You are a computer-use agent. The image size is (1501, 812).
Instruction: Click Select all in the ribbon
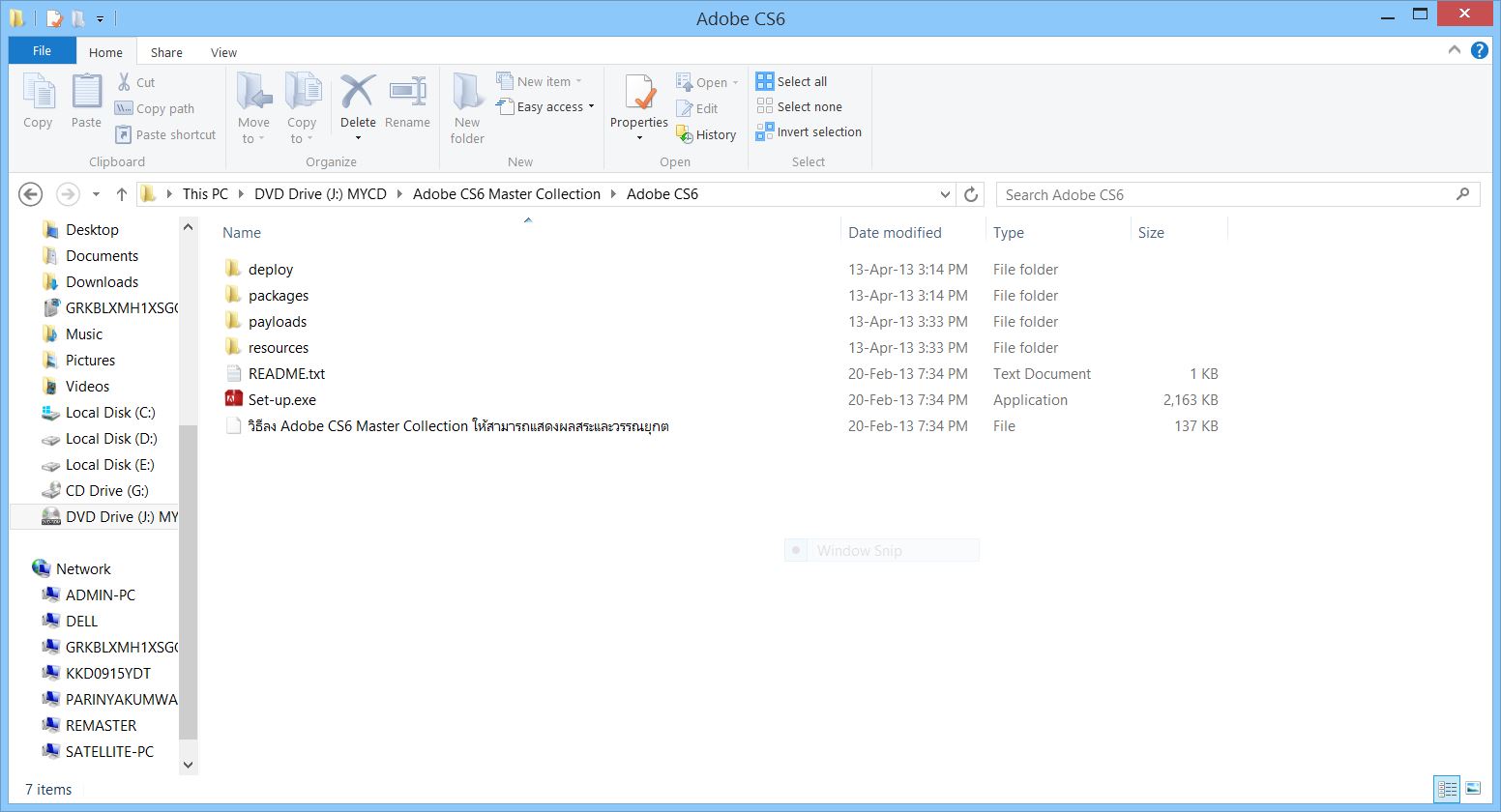tap(792, 81)
